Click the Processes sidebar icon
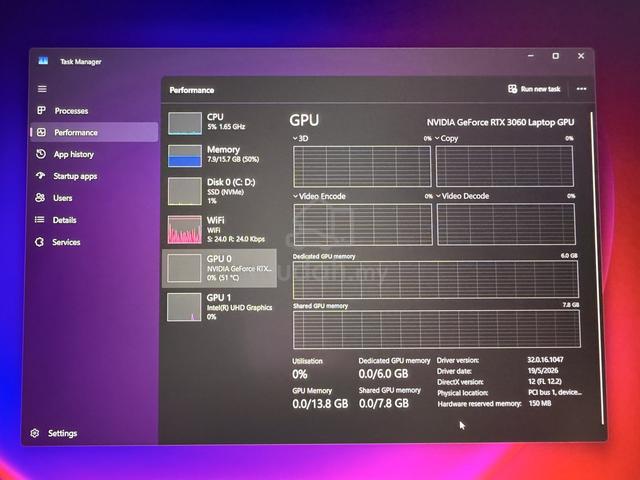The image size is (640, 480). (41, 110)
